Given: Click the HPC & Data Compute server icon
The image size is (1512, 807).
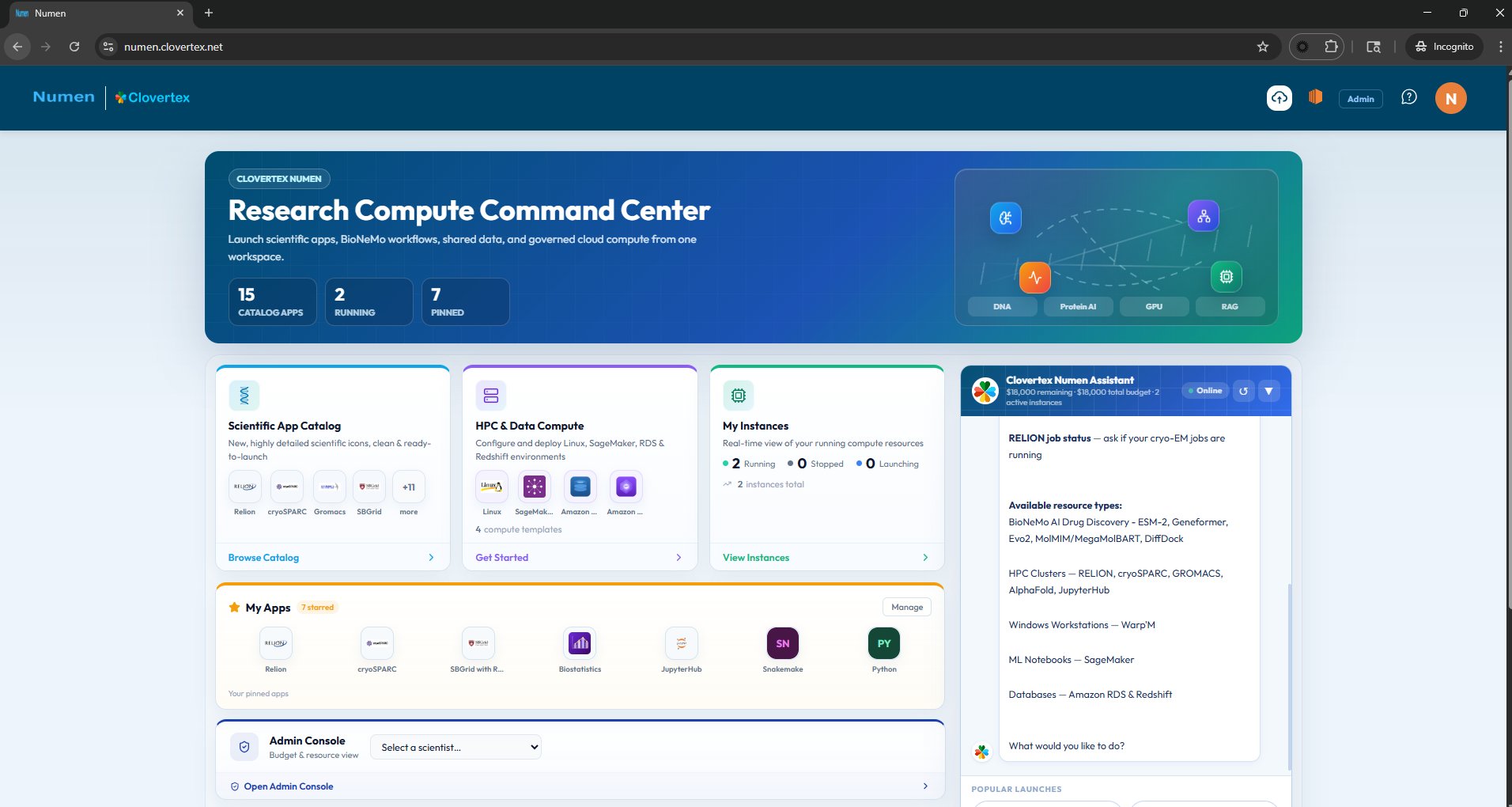Looking at the screenshot, I should [x=491, y=395].
